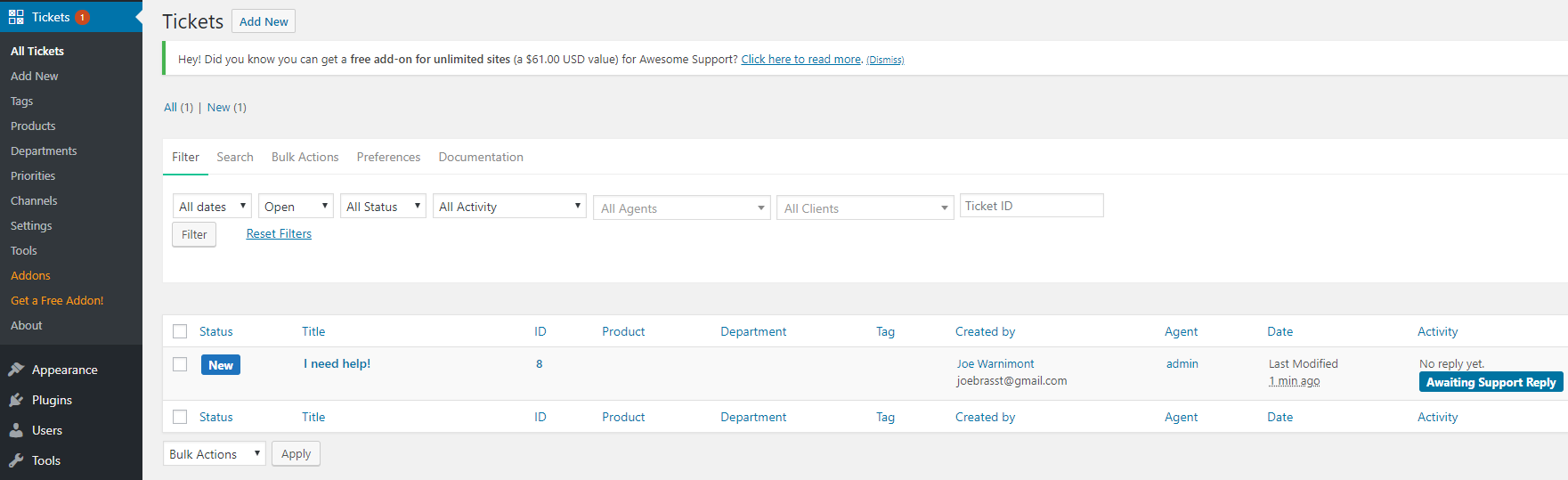The height and width of the screenshot is (480, 1568).
Task: Click the red notification badge on Tickets
Action: [82, 17]
